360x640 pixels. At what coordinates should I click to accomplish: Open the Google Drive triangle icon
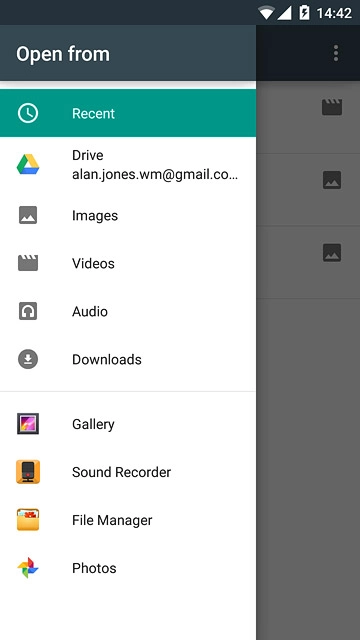(28, 164)
